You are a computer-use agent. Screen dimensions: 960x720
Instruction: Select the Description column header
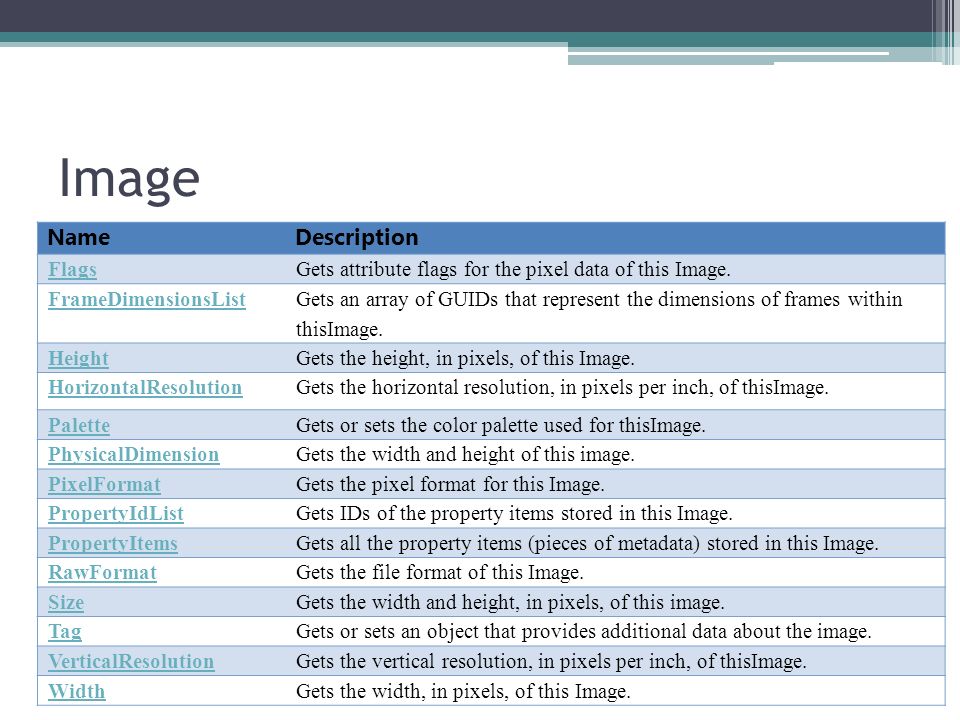357,238
